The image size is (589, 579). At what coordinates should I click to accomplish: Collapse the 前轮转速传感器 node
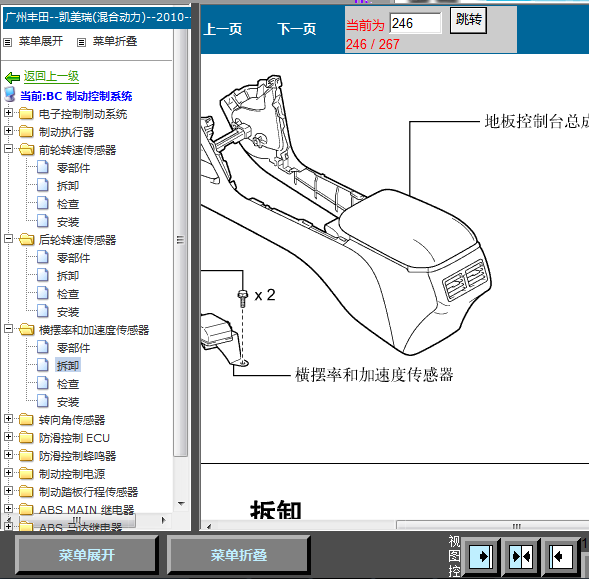8,148
